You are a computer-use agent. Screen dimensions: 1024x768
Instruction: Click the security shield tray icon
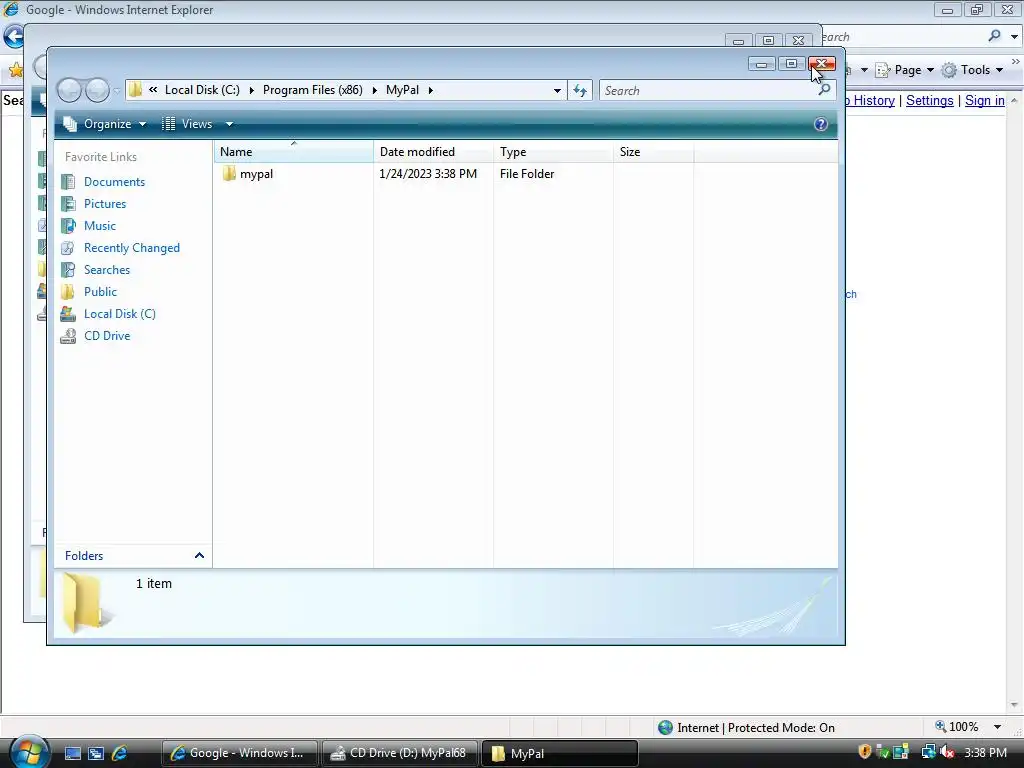[865, 752]
